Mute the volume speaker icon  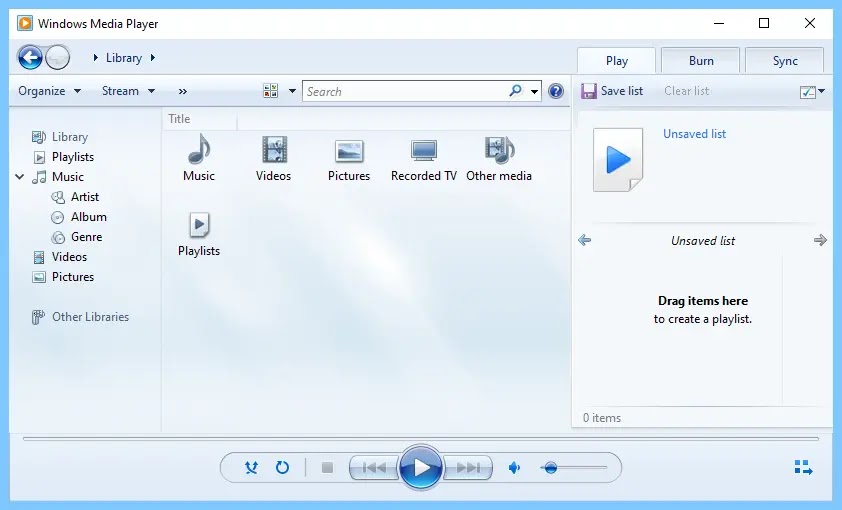514,468
